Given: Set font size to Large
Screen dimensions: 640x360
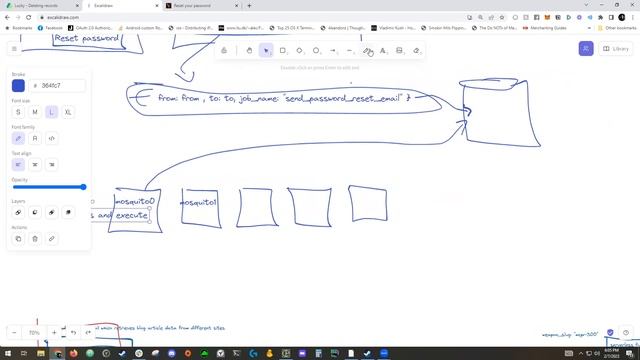Looking at the screenshot, I should (51, 112).
